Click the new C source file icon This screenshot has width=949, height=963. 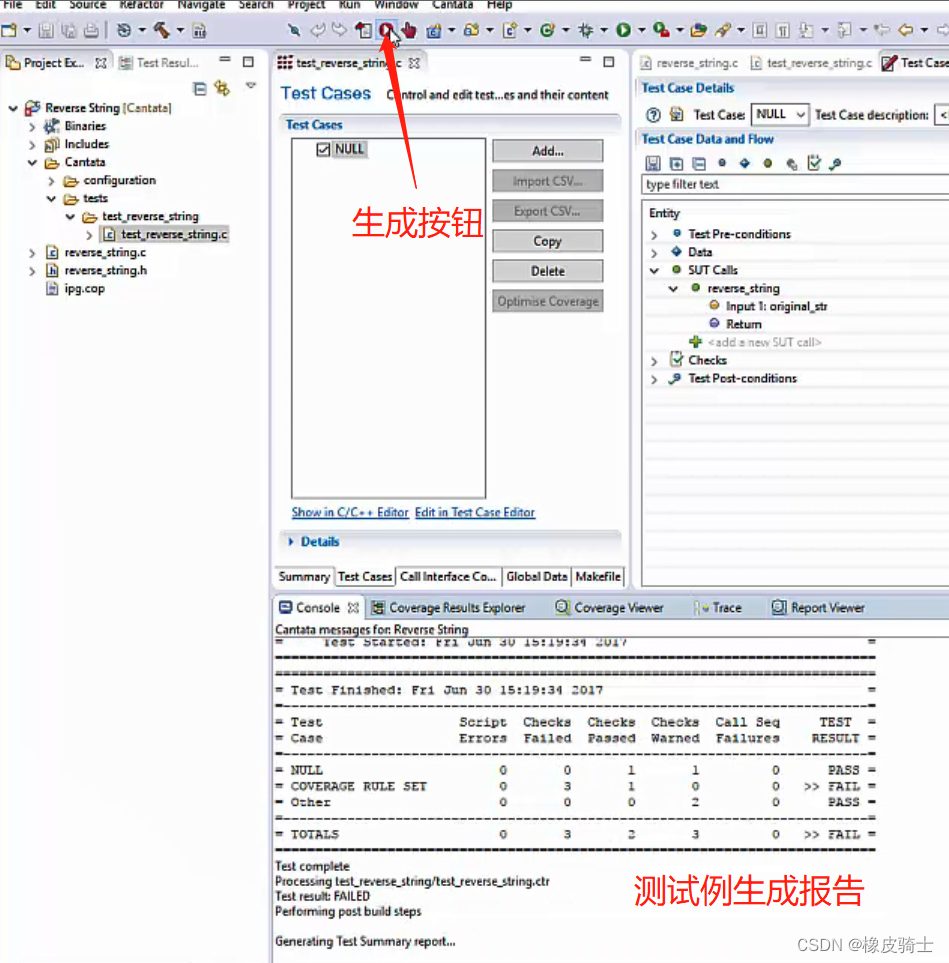tap(509, 29)
